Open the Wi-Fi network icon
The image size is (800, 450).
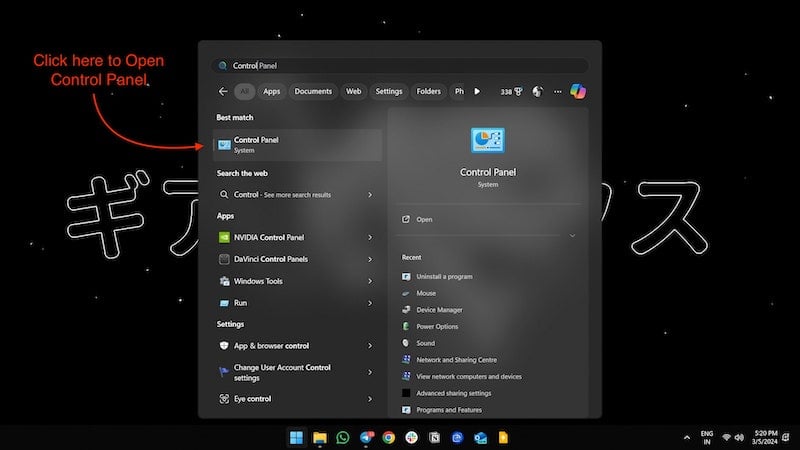click(726, 438)
